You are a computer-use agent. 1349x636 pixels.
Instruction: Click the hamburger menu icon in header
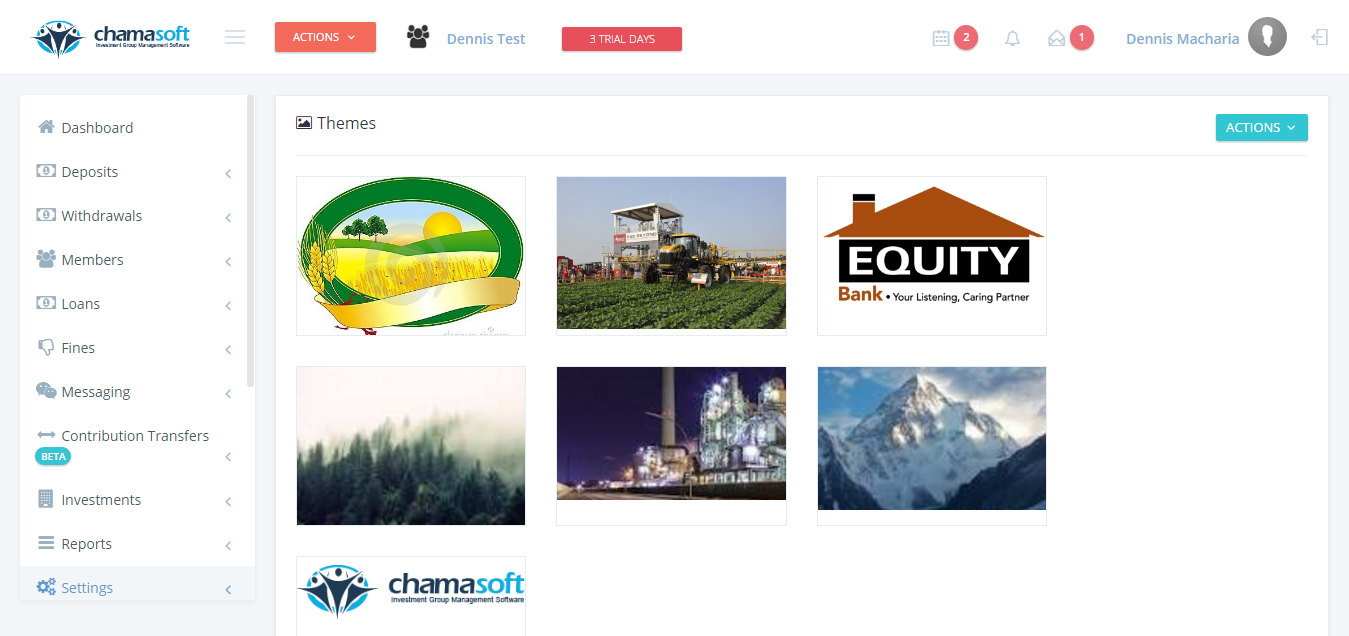[235, 37]
